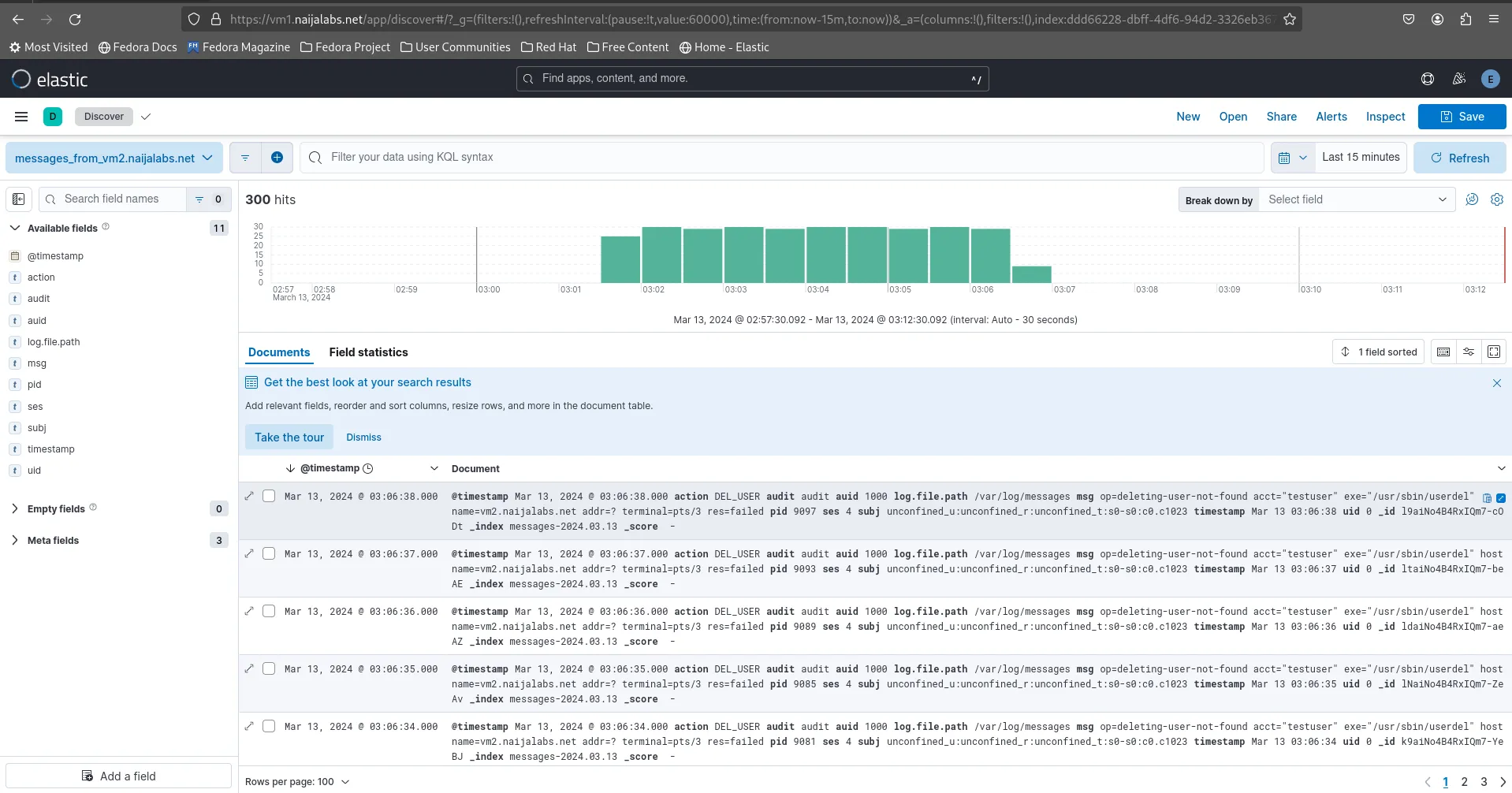
Task: Reload the browser page
Action: pos(75,19)
